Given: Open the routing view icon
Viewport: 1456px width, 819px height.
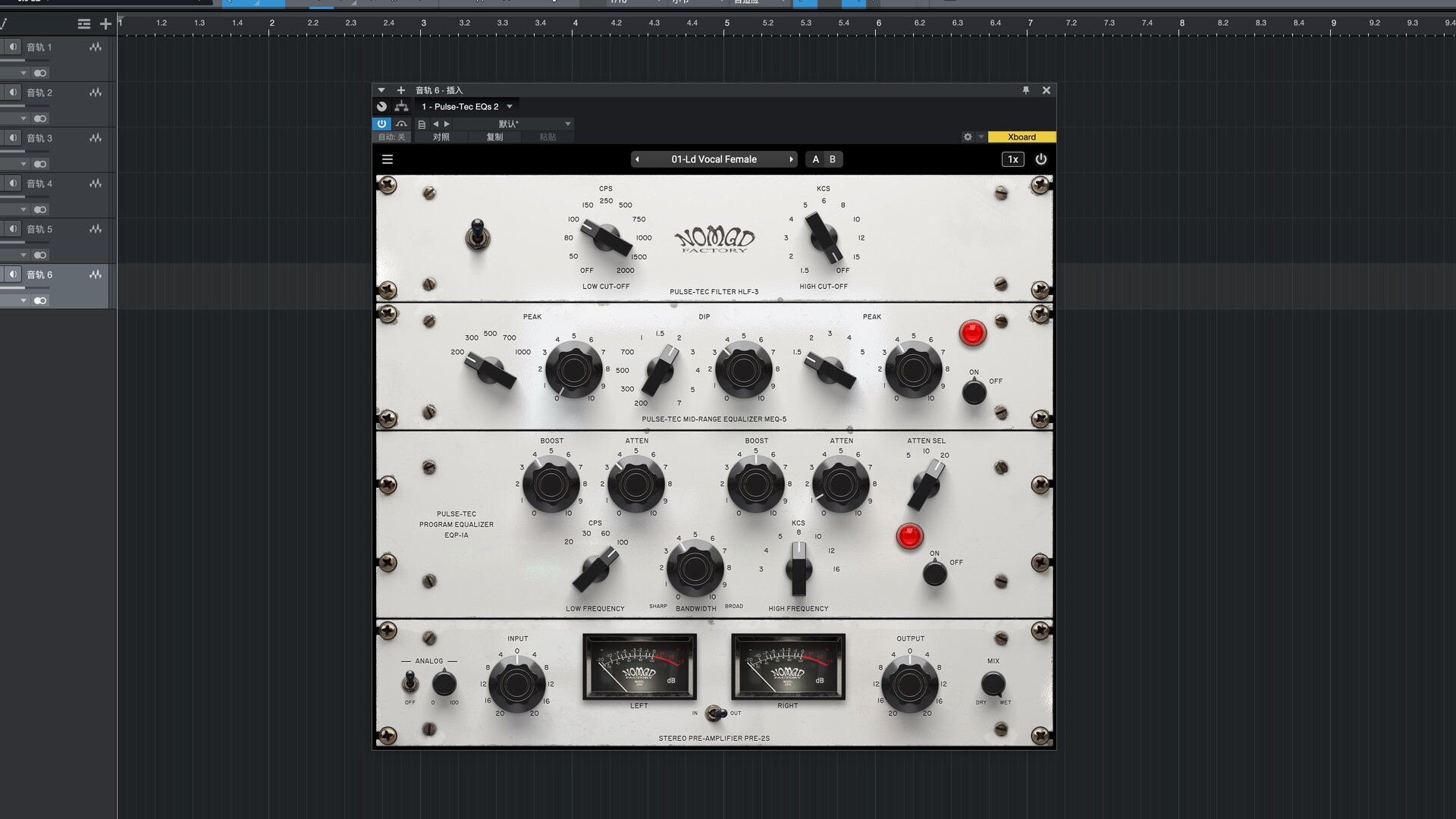Looking at the screenshot, I should (x=401, y=107).
